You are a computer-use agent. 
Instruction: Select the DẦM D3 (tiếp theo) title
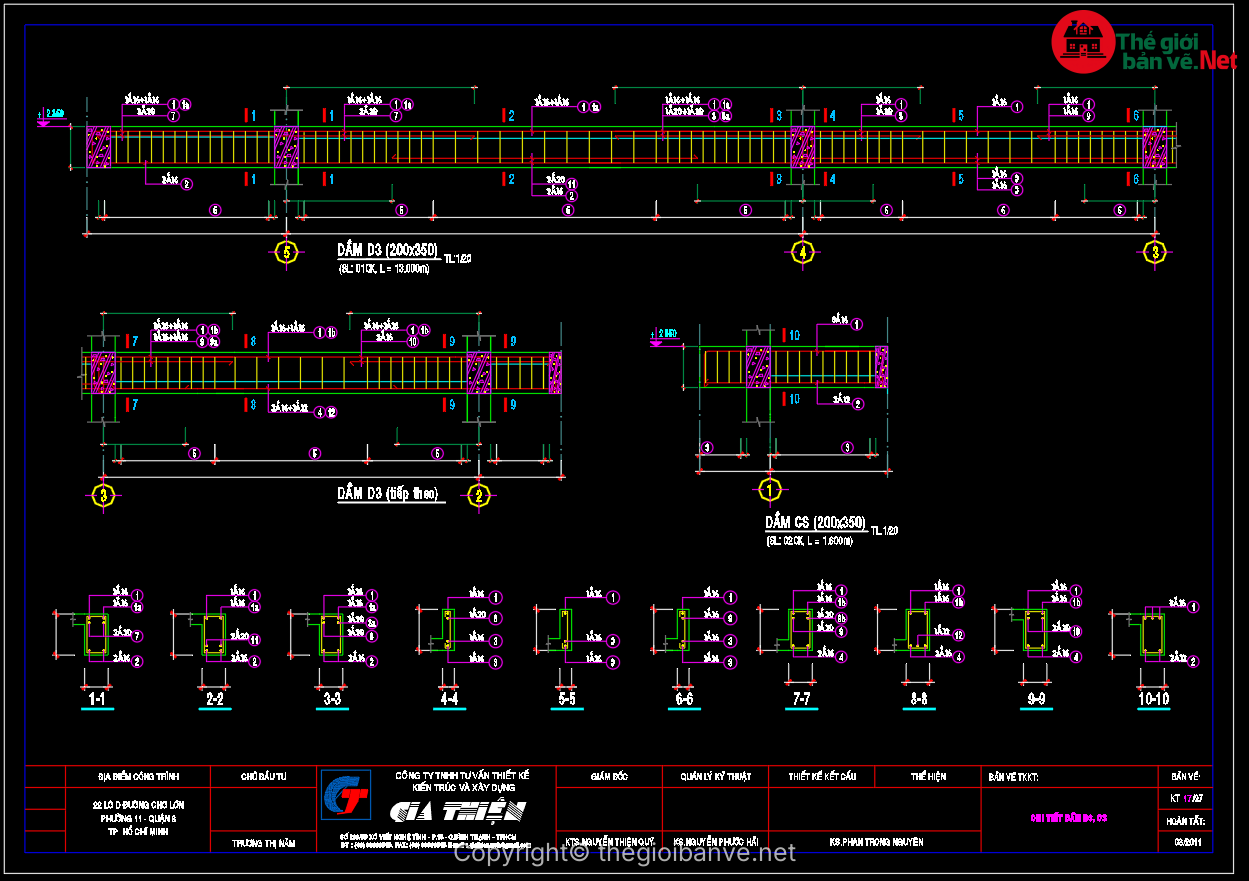[x=387, y=494]
